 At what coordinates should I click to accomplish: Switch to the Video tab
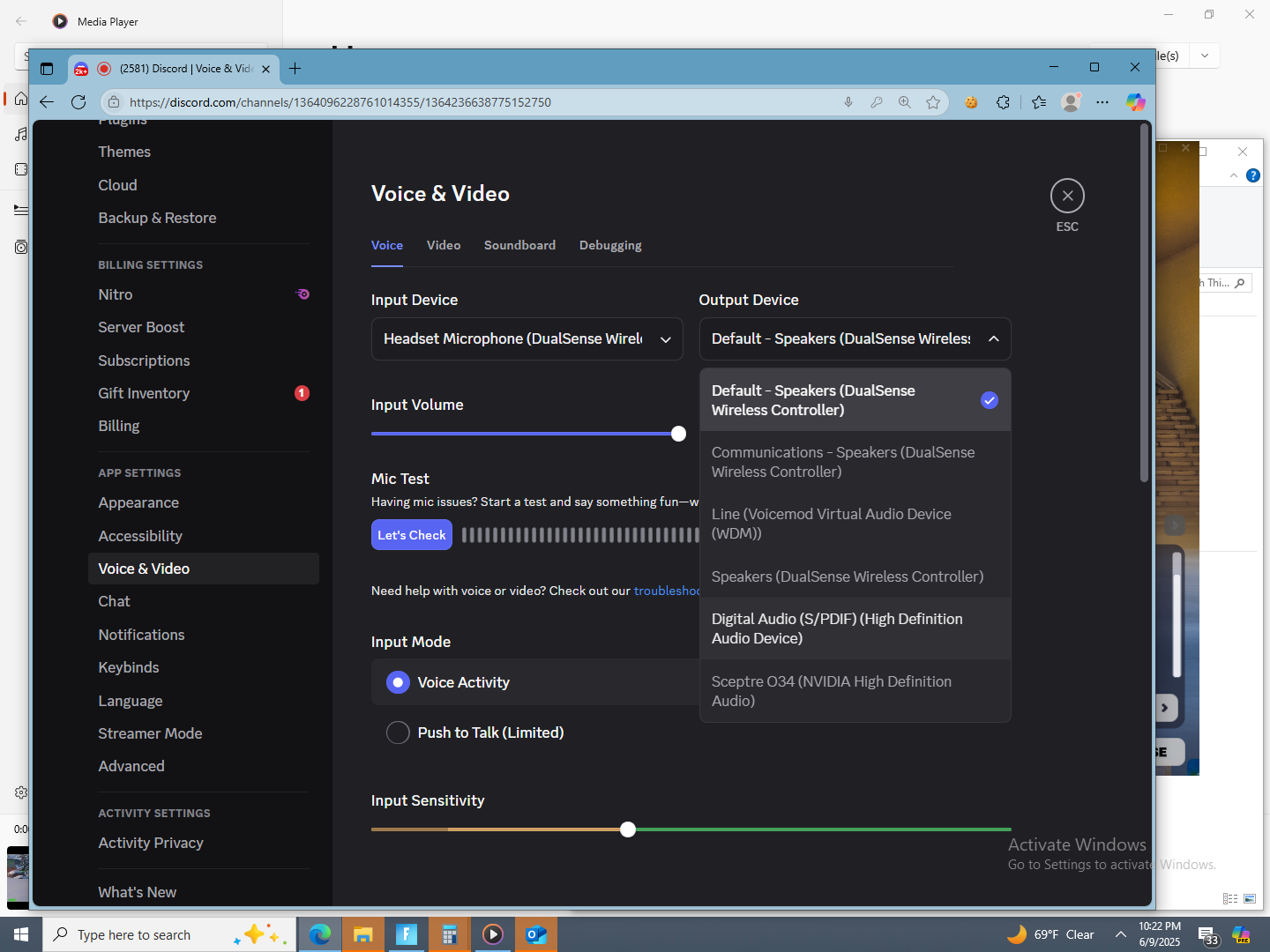[444, 245]
